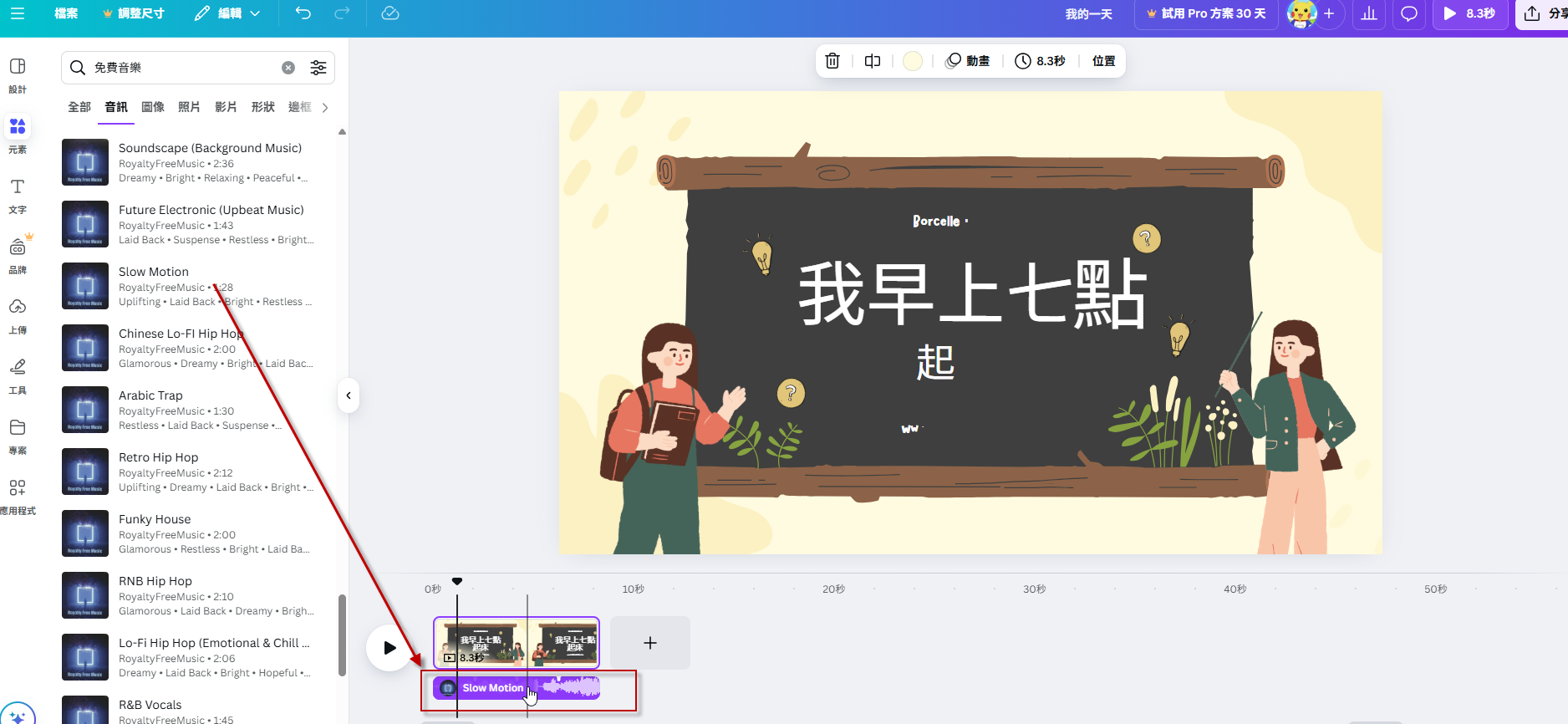Add a new page with plus button
This screenshot has height=724, width=1568.
(650, 643)
